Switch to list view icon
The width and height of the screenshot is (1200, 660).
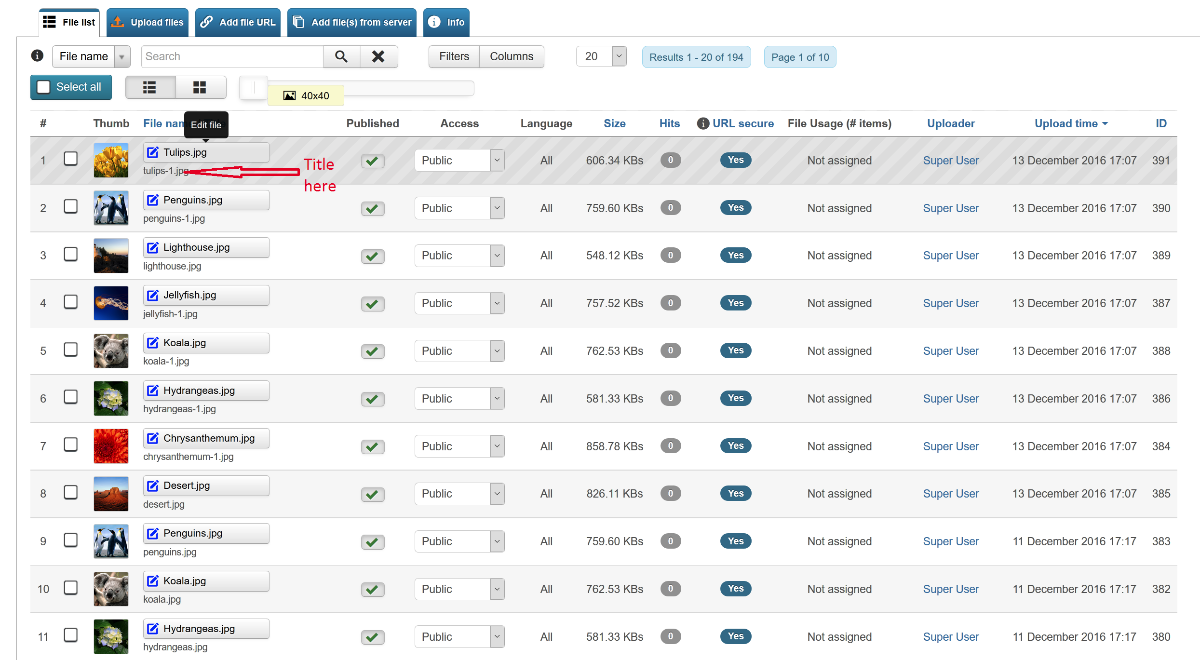(150, 88)
